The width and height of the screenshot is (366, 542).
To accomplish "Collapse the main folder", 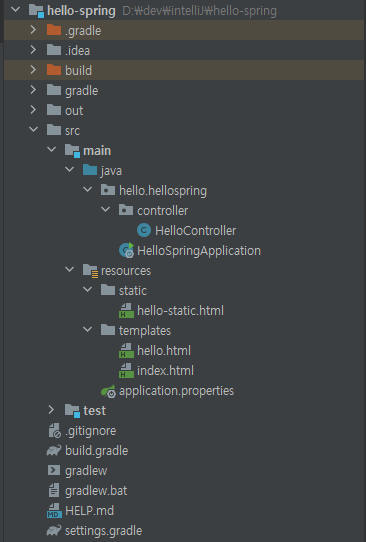I will [x=51, y=150].
